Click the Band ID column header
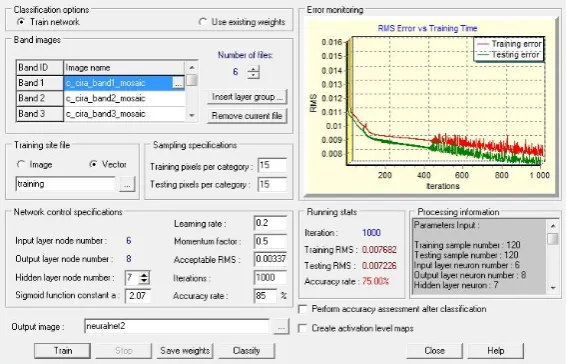567x364 pixels. point(40,68)
